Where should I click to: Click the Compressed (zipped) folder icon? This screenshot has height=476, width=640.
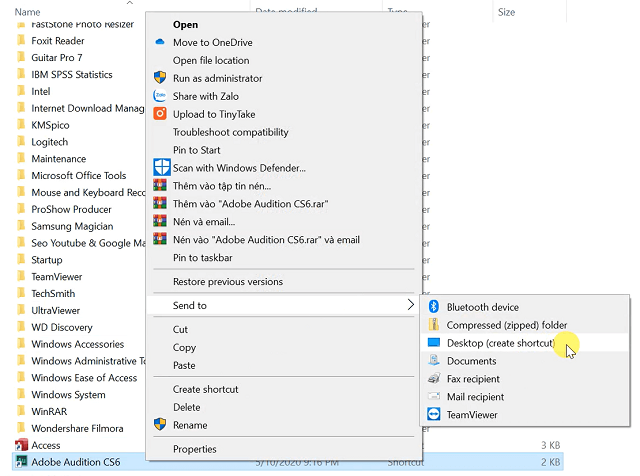click(433, 325)
